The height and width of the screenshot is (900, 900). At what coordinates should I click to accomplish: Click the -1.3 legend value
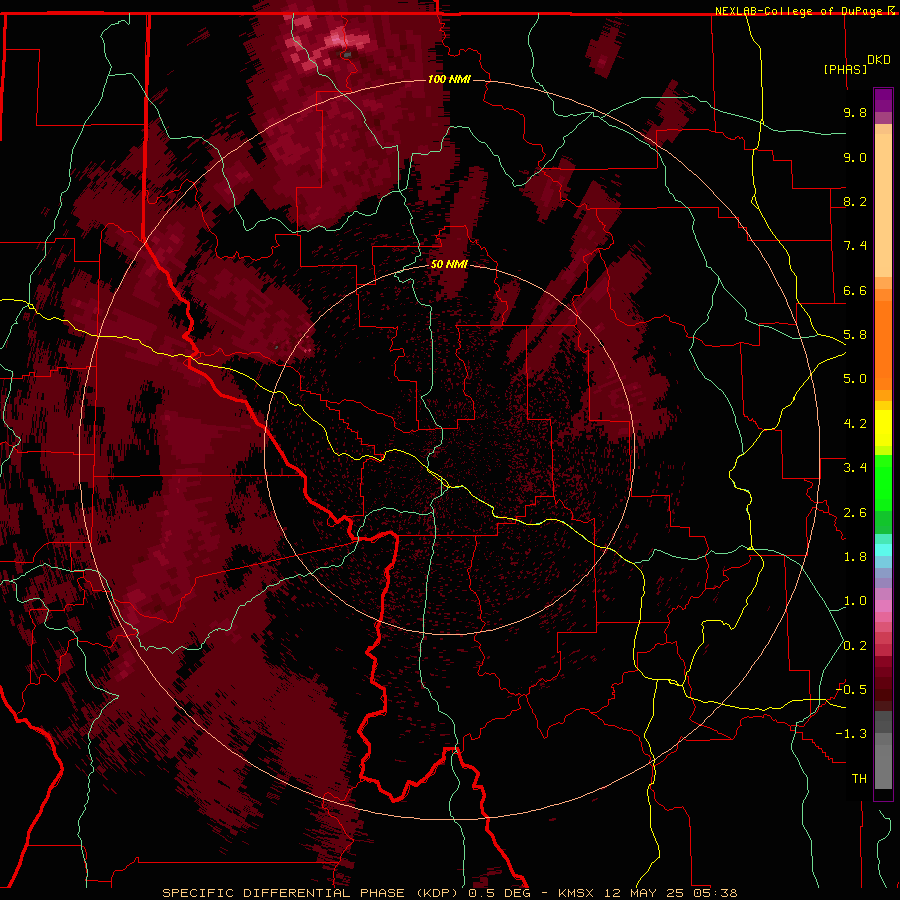tap(851, 734)
